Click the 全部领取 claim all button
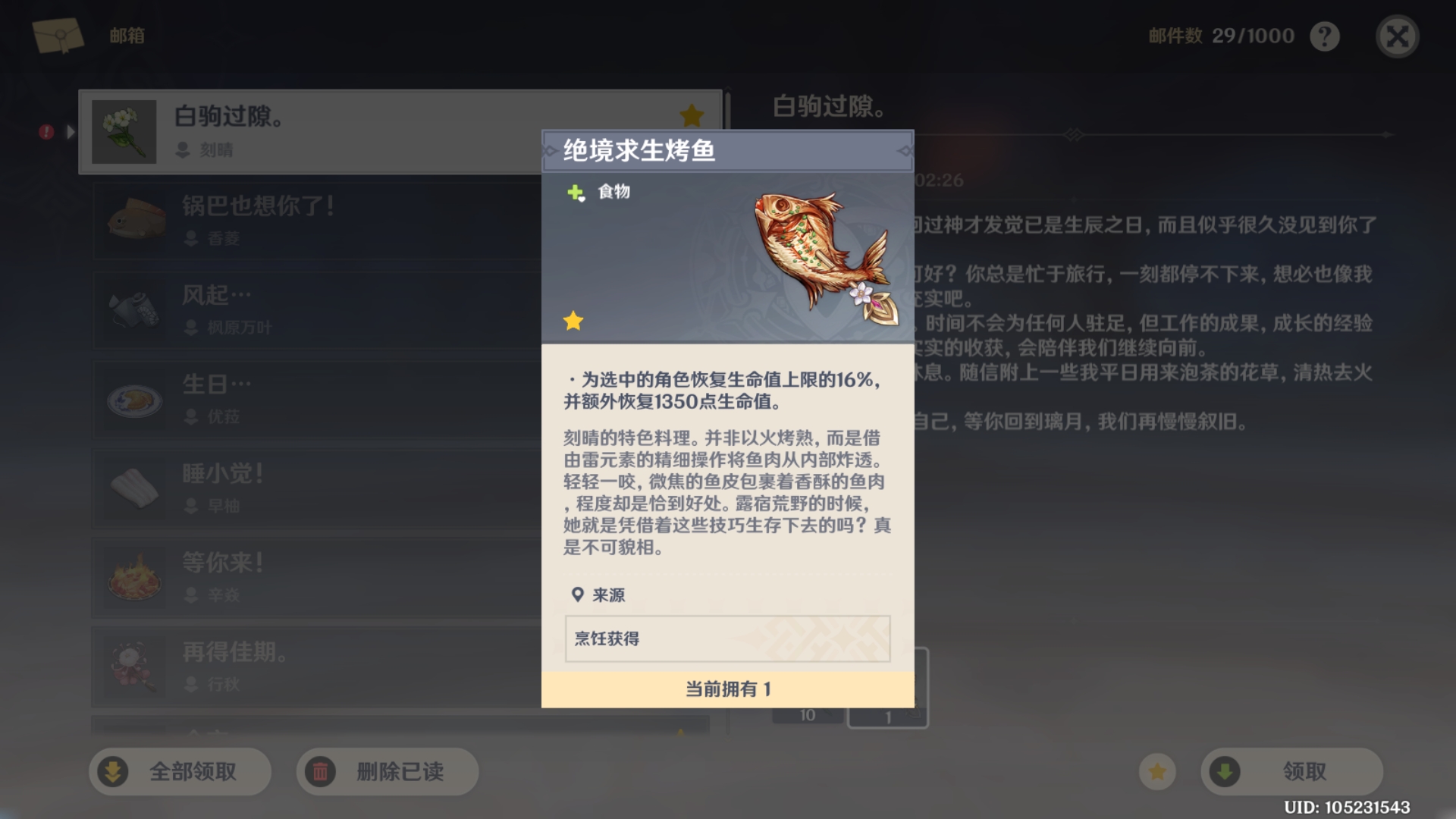1456x819 pixels. (x=180, y=772)
